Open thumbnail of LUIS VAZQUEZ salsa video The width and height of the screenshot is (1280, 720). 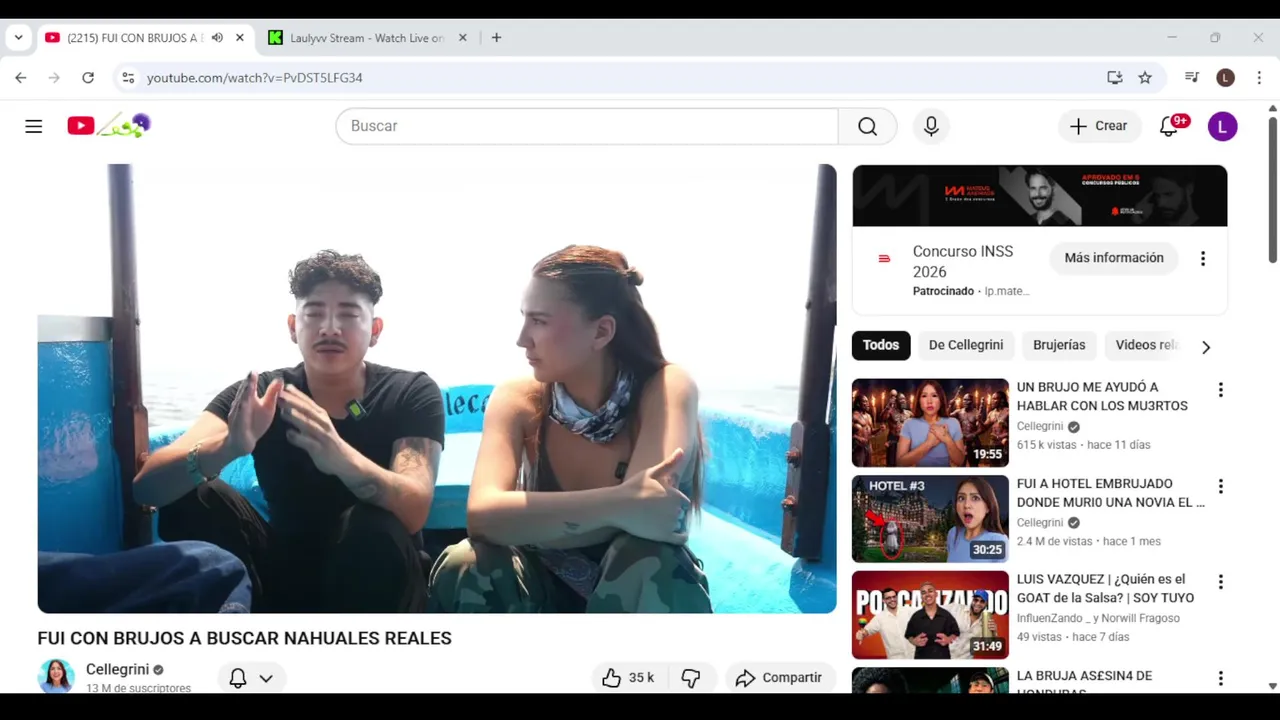pyautogui.click(x=930, y=615)
